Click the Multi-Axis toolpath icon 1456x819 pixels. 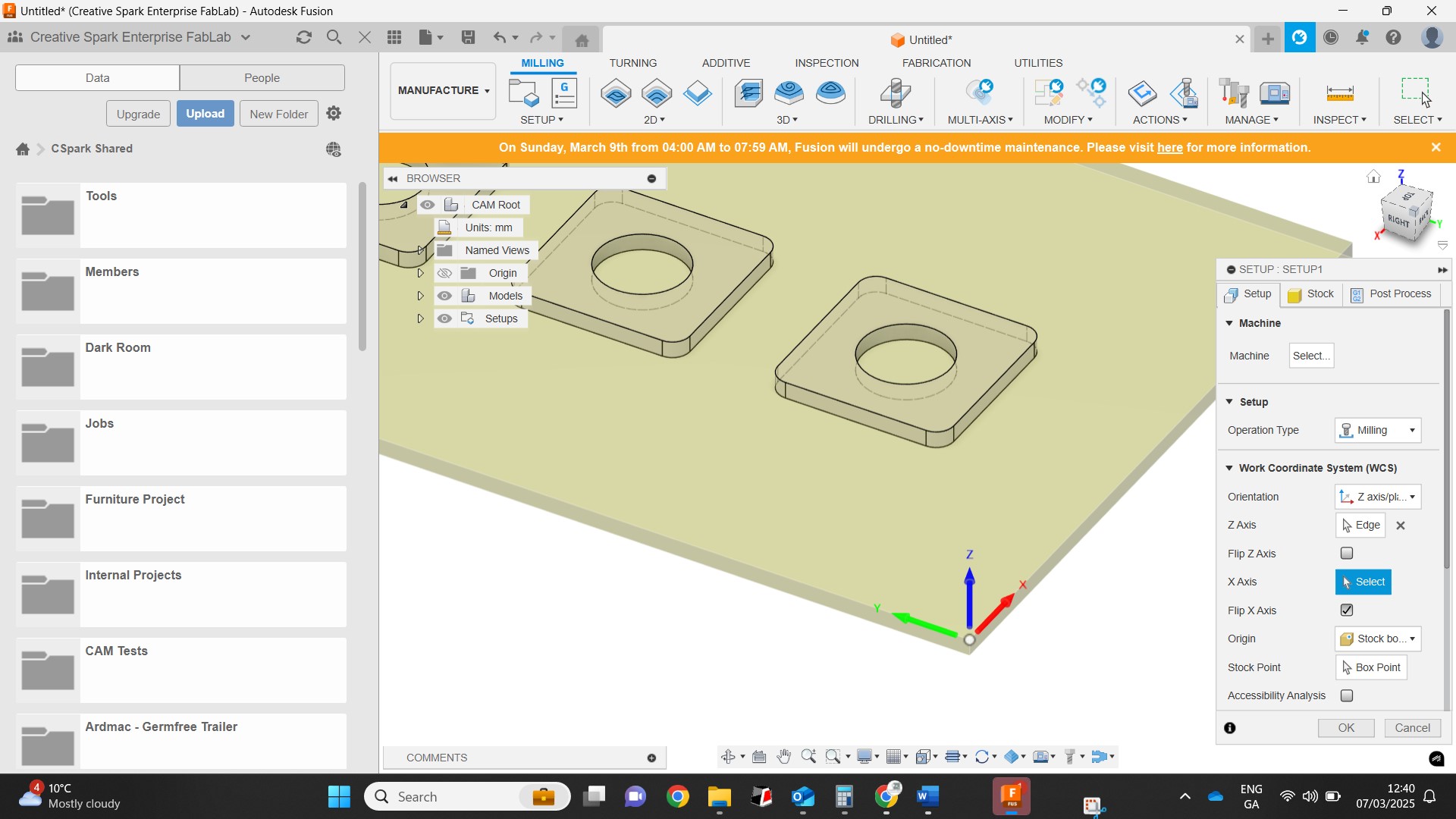[x=980, y=93]
